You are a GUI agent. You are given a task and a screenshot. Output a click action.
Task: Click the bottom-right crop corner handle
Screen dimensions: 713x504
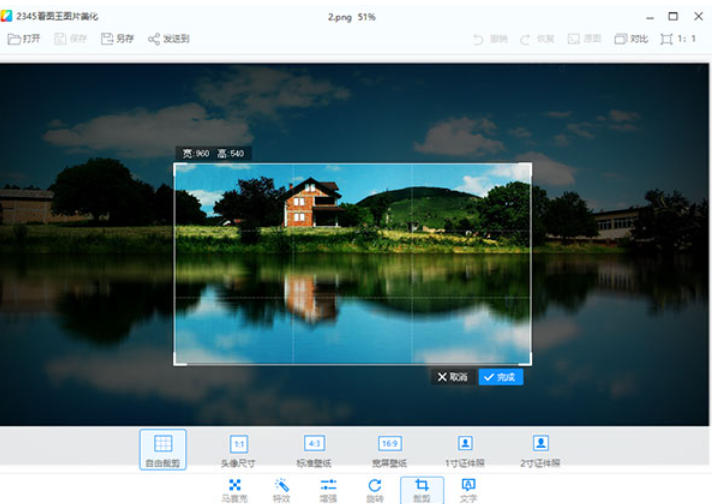pos(530,363)
